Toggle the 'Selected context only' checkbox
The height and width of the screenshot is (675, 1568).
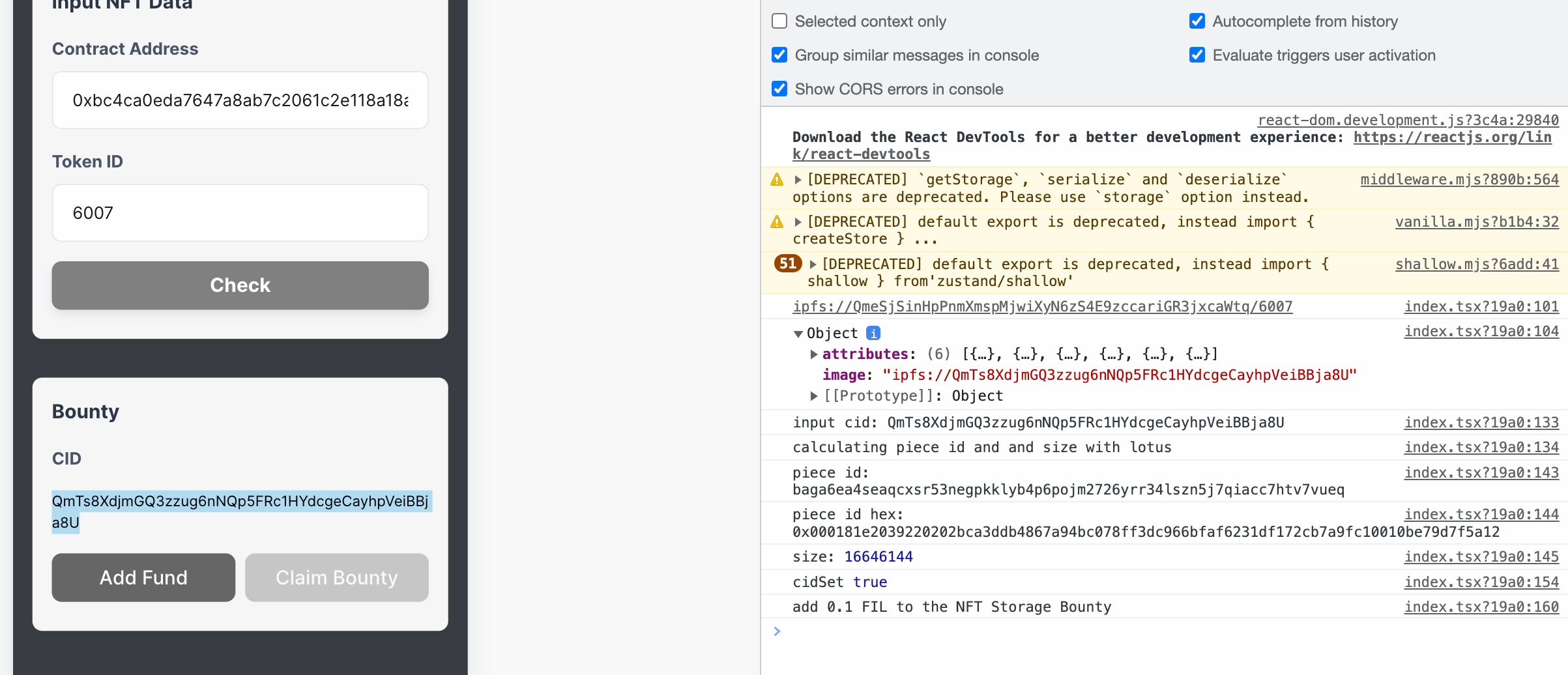point(779,21)
